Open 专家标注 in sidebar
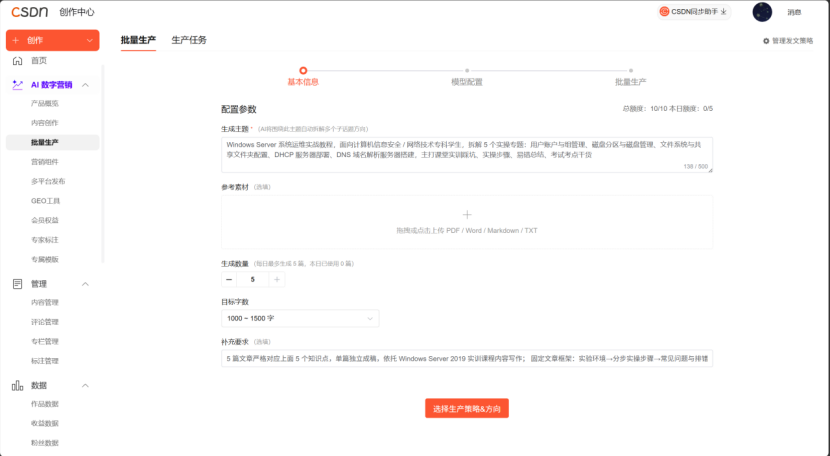830x456 pixels. click(x=44, y=240)
